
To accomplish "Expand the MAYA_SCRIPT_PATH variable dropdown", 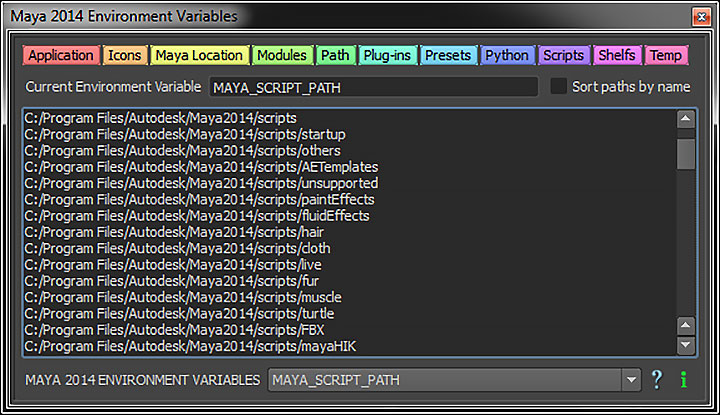I will pyautogui.click(x=631, y=380).
